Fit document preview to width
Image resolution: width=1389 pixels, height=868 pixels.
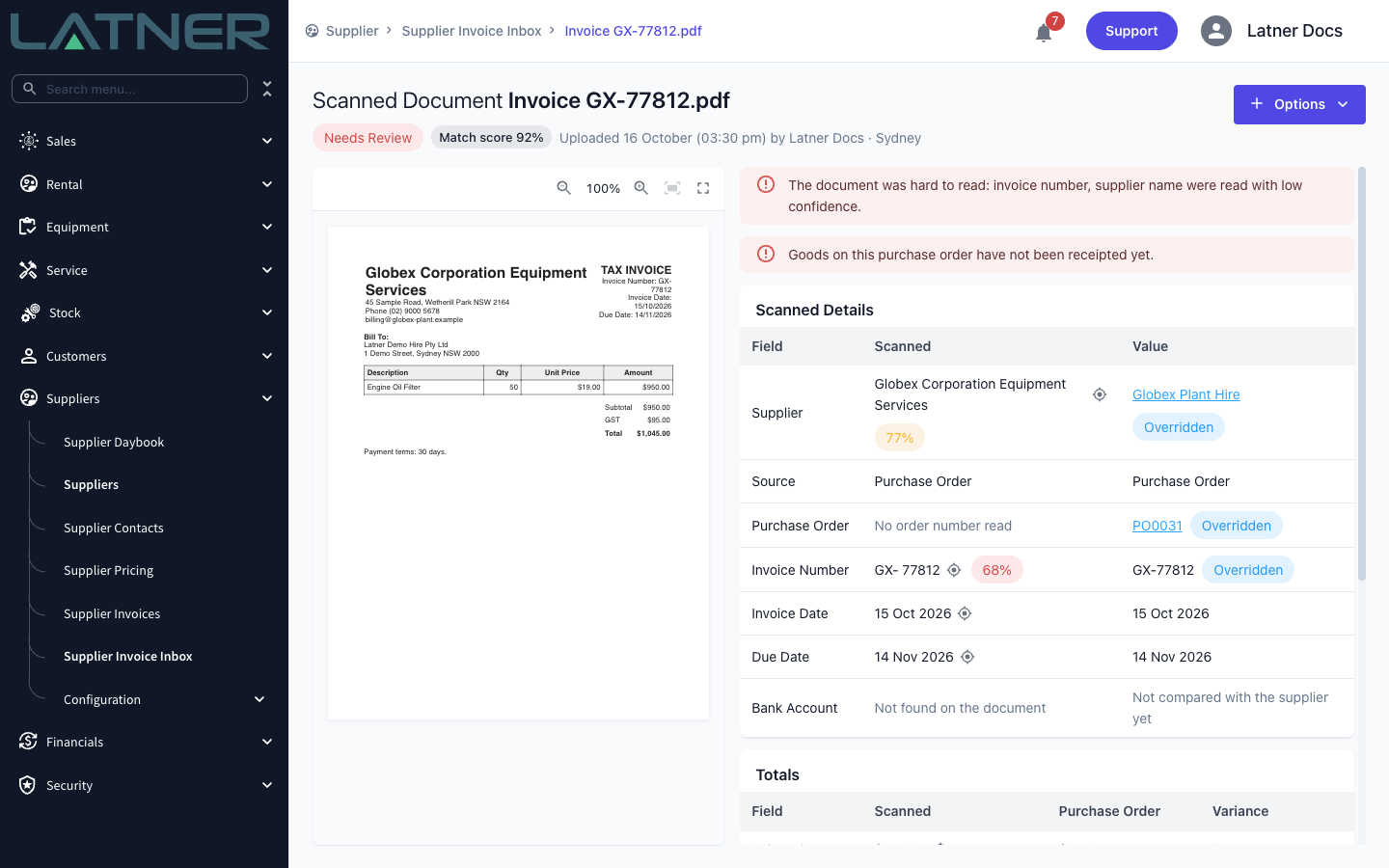point(672,188)
